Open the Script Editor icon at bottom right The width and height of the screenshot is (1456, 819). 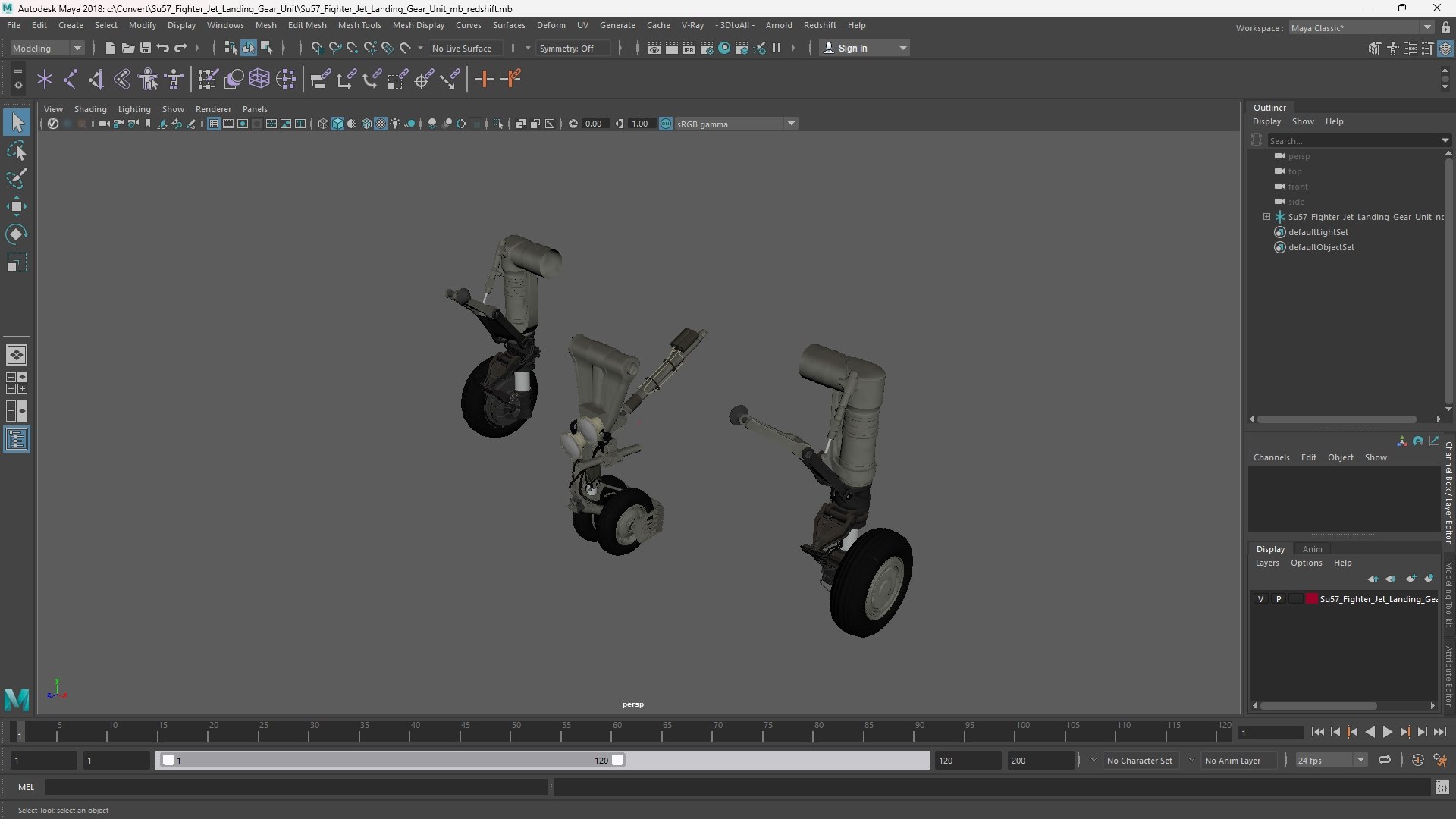[1442, 788]
